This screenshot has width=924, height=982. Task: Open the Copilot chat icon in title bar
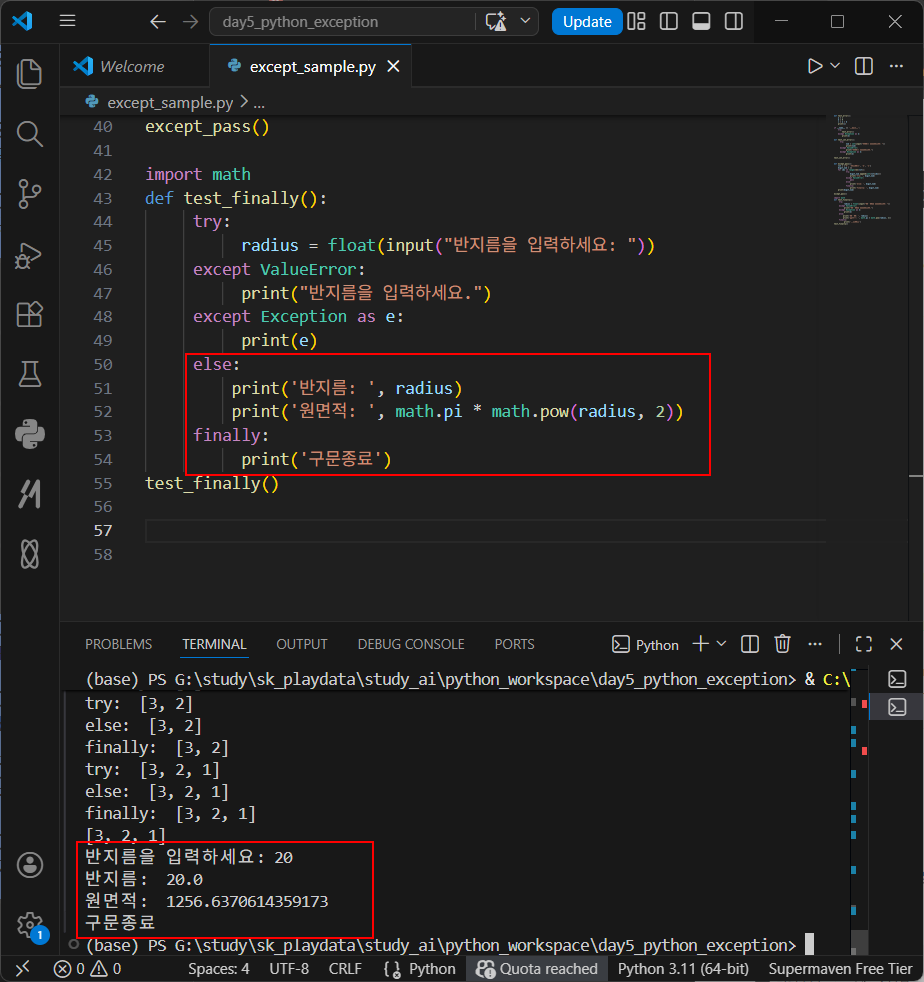[x=496, y=22]
